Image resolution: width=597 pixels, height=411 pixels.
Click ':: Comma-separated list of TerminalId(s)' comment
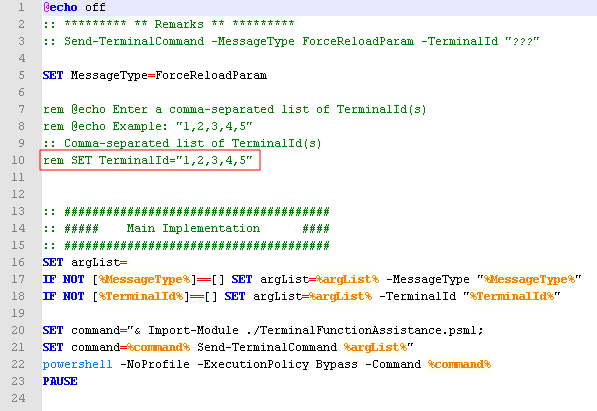[x=182, y=143]
